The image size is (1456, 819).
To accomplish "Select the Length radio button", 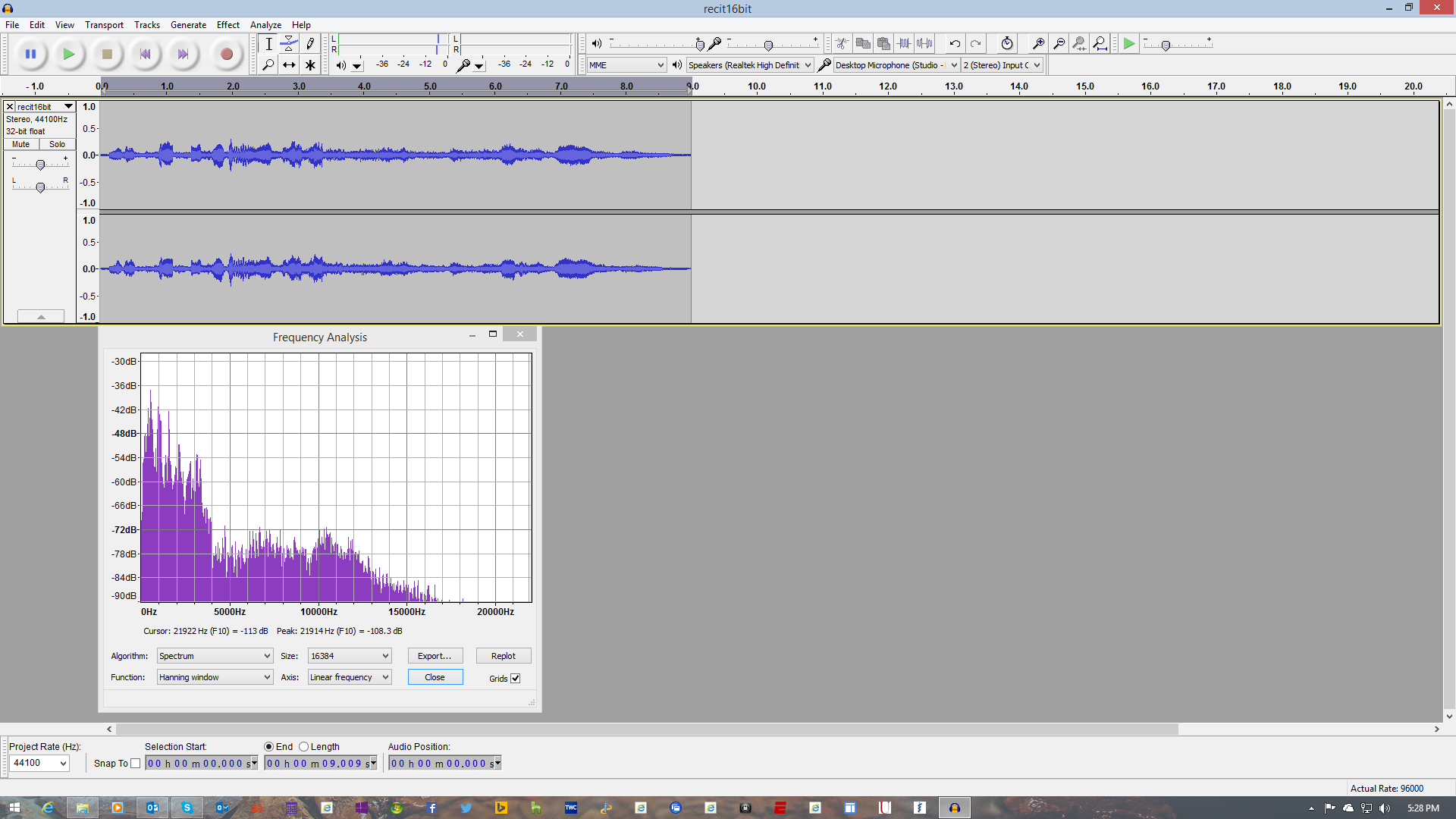I will (x=303, y=746).
